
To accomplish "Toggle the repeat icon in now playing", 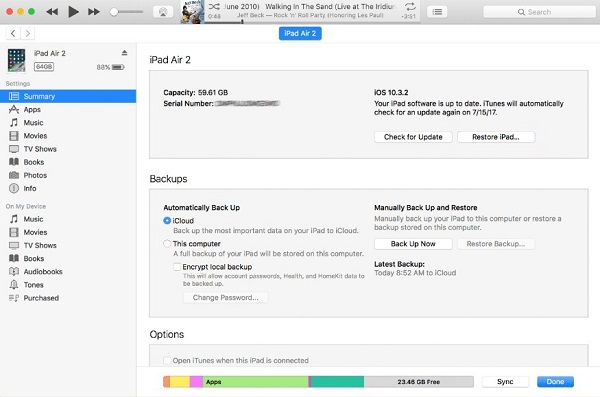I will coord(410,6).
